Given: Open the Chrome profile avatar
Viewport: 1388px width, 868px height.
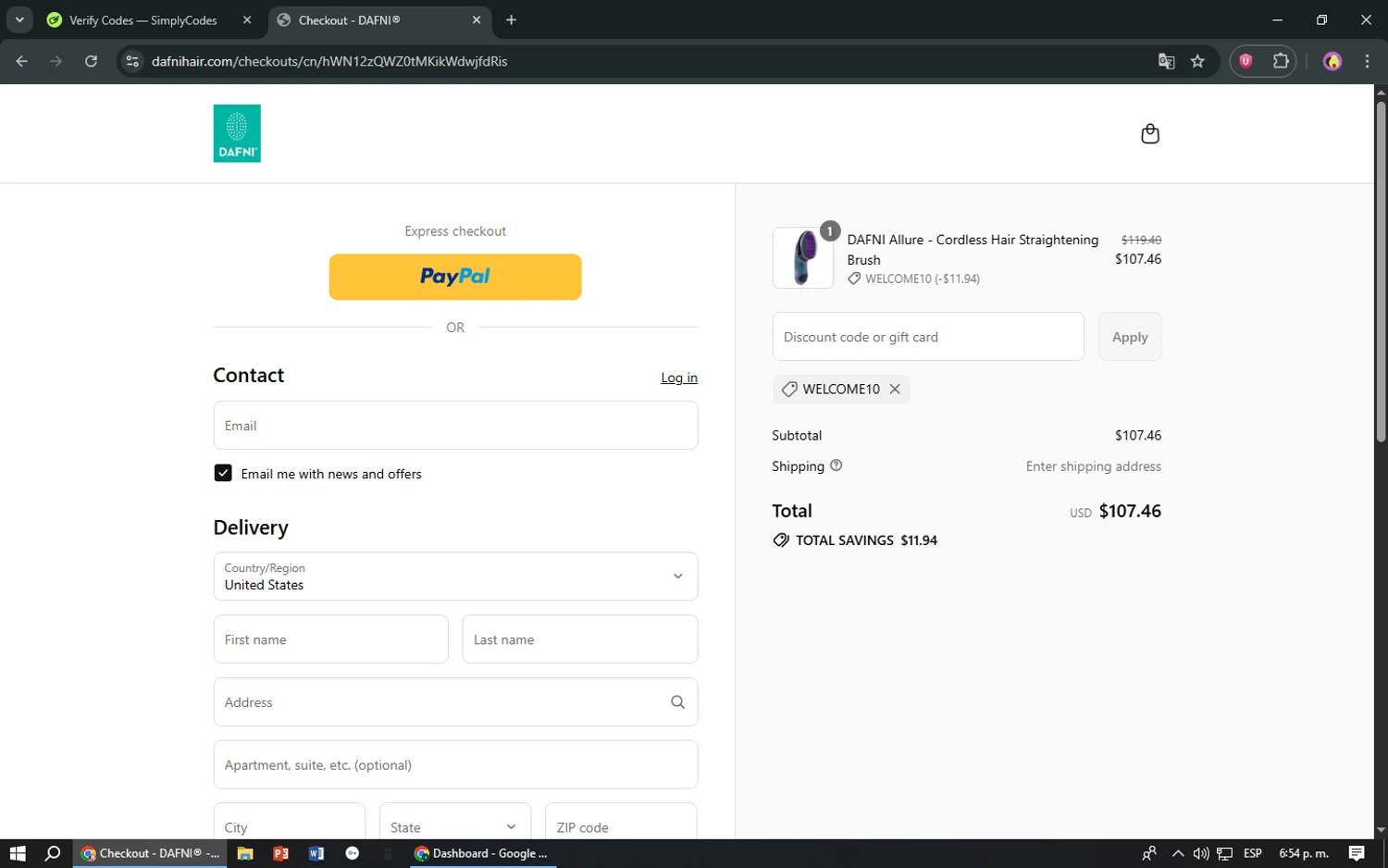Looking at the screenshot, I should 1332,61.
